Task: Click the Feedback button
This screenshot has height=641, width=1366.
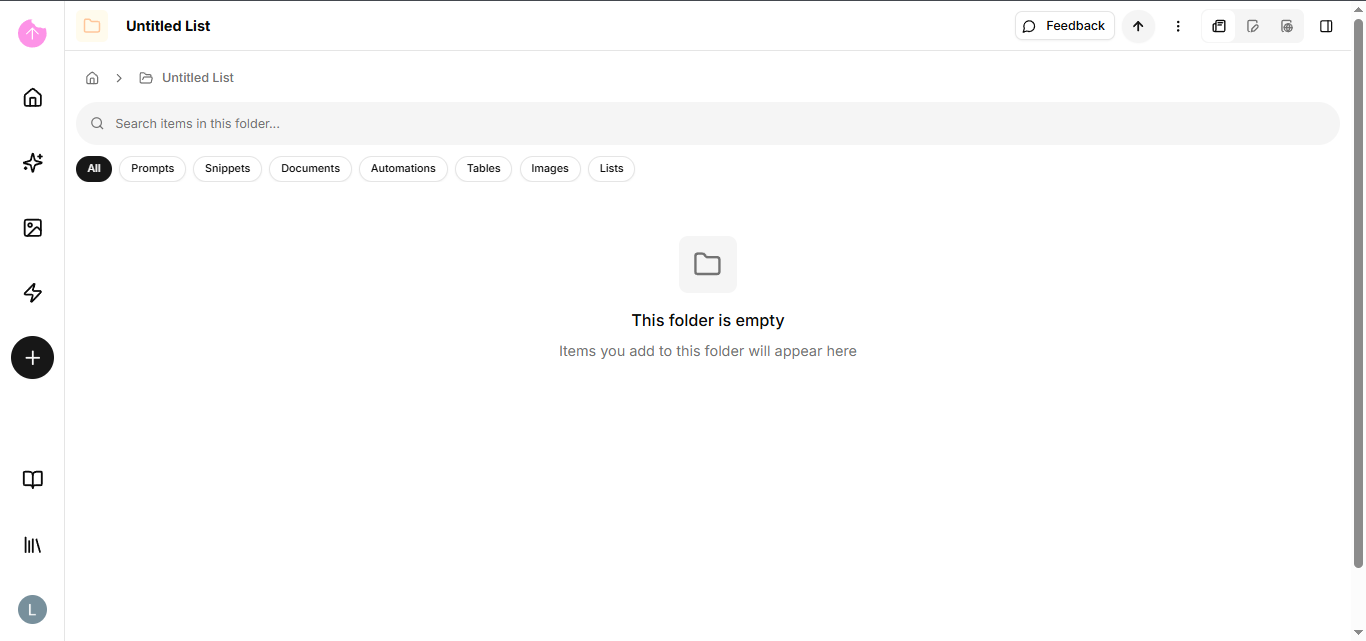Action: pyautogui.click(x=1064, y=26)
